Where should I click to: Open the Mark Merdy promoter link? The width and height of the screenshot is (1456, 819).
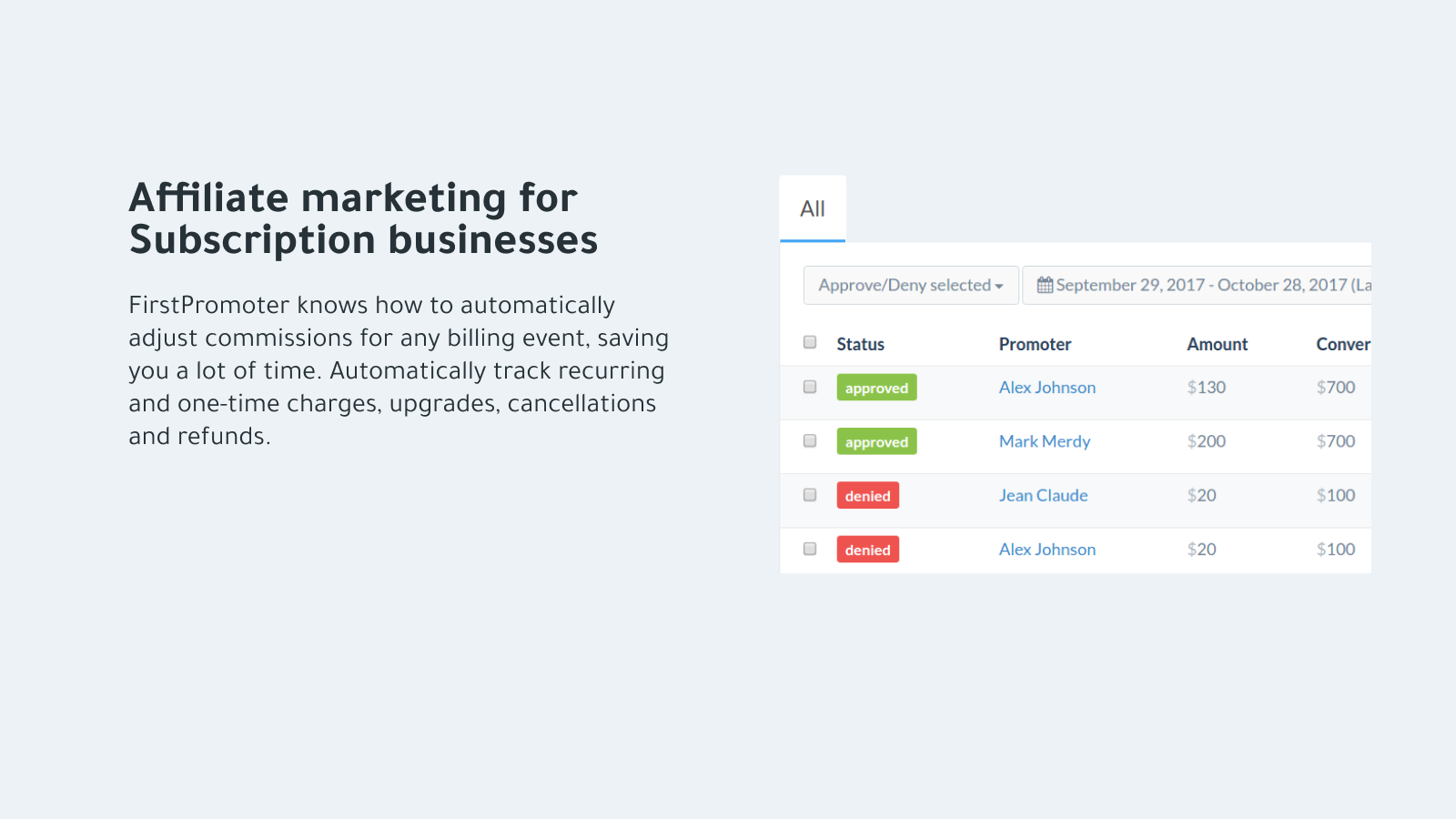click(1044, 441)
